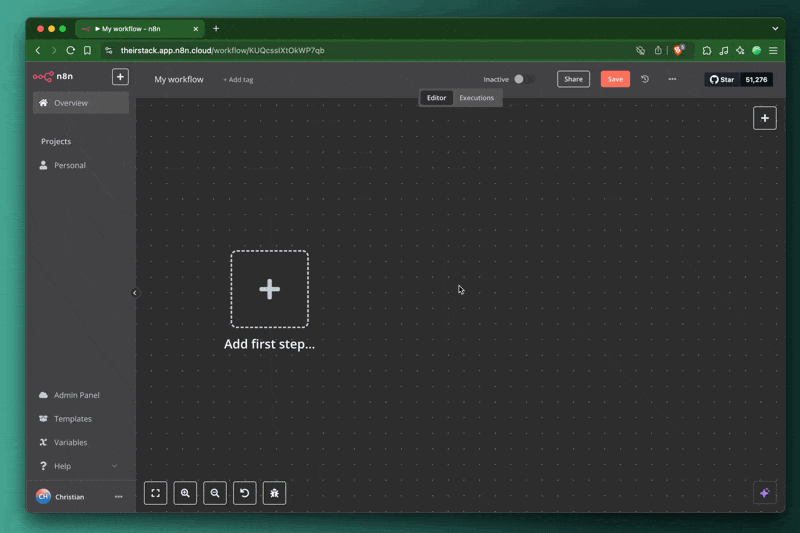Reset canvas zoom level
800x533 pixels.
click(244, 493)
